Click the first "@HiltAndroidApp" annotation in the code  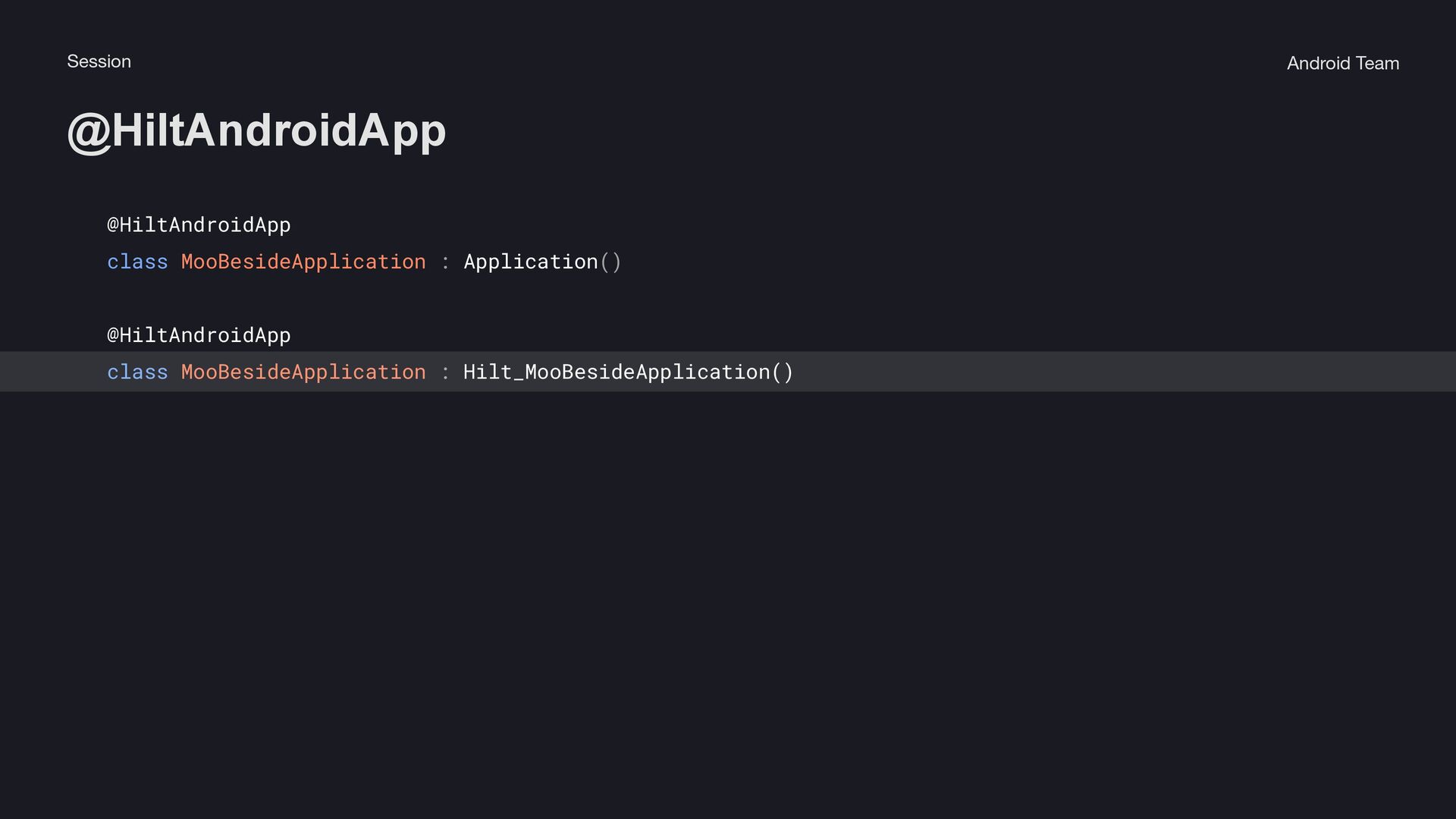click(x=199, y=225)
